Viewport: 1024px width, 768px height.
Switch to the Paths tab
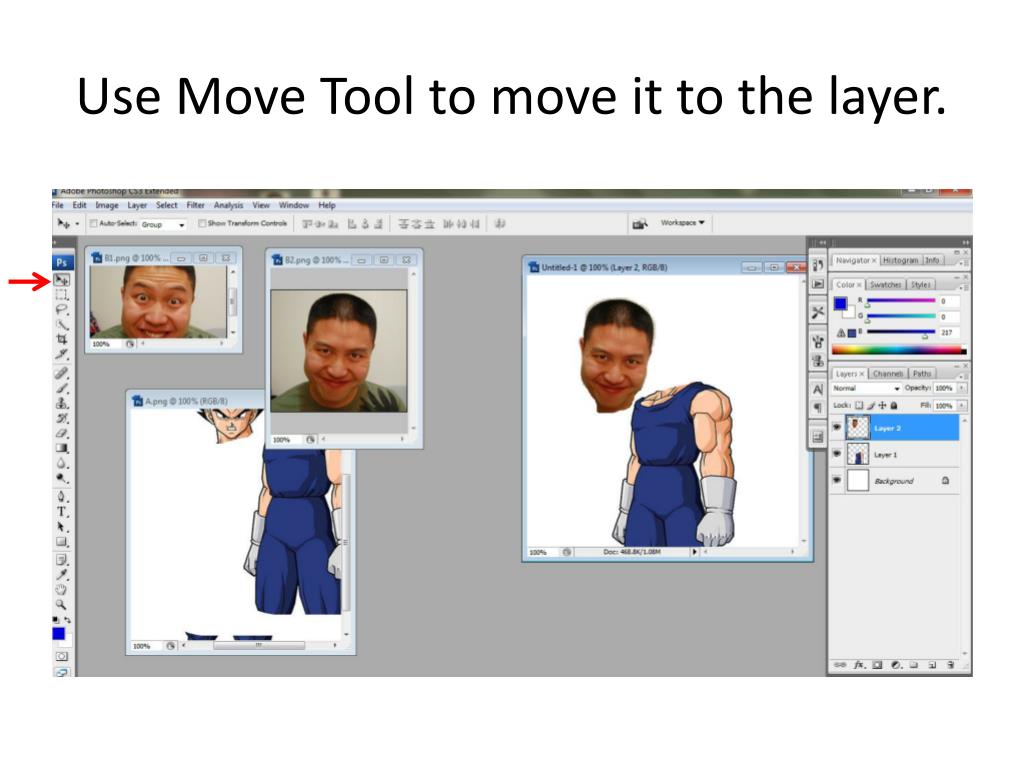pos(921,374)
